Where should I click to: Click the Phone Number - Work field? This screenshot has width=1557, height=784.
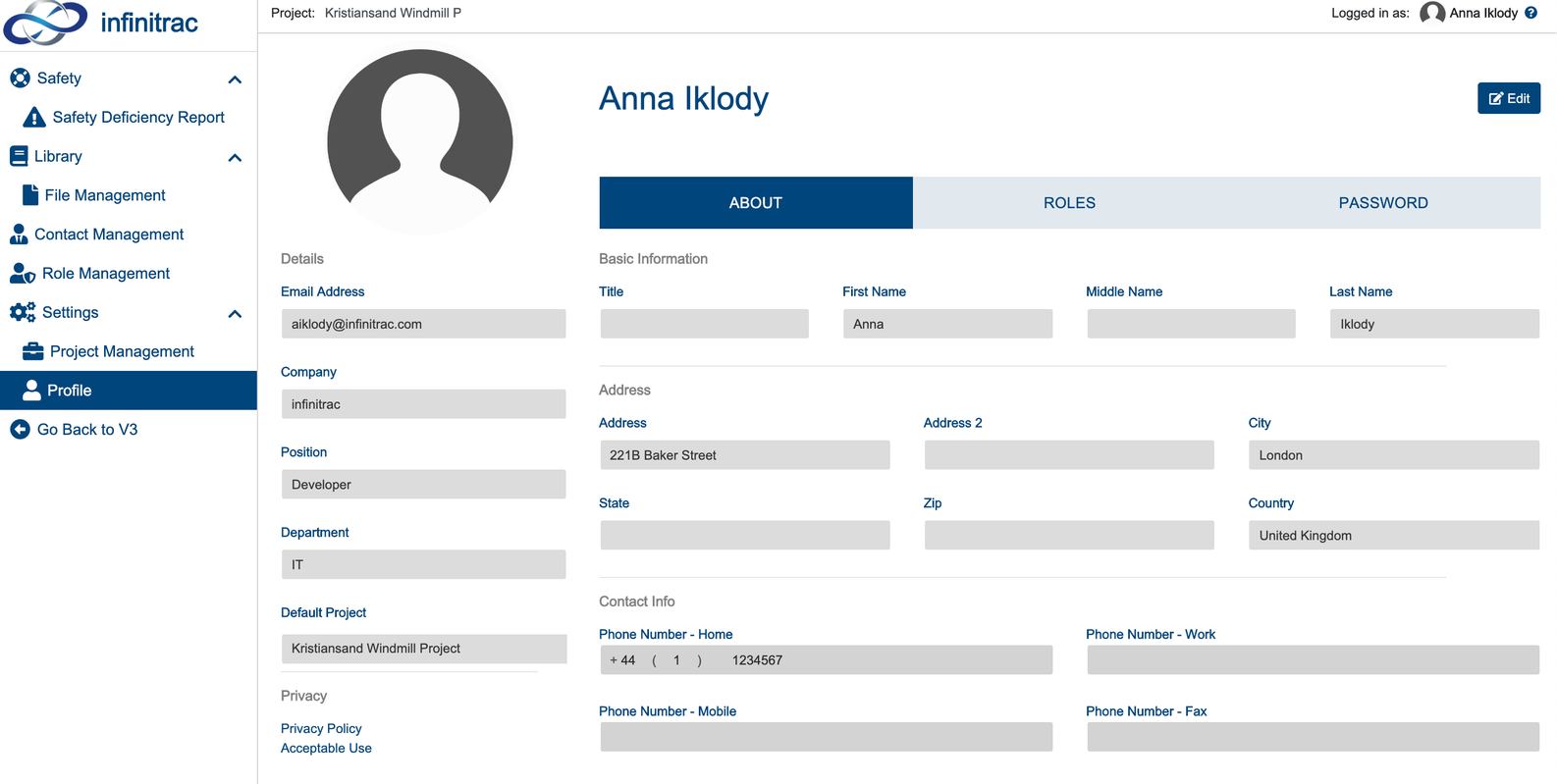tap(1313, 659)
